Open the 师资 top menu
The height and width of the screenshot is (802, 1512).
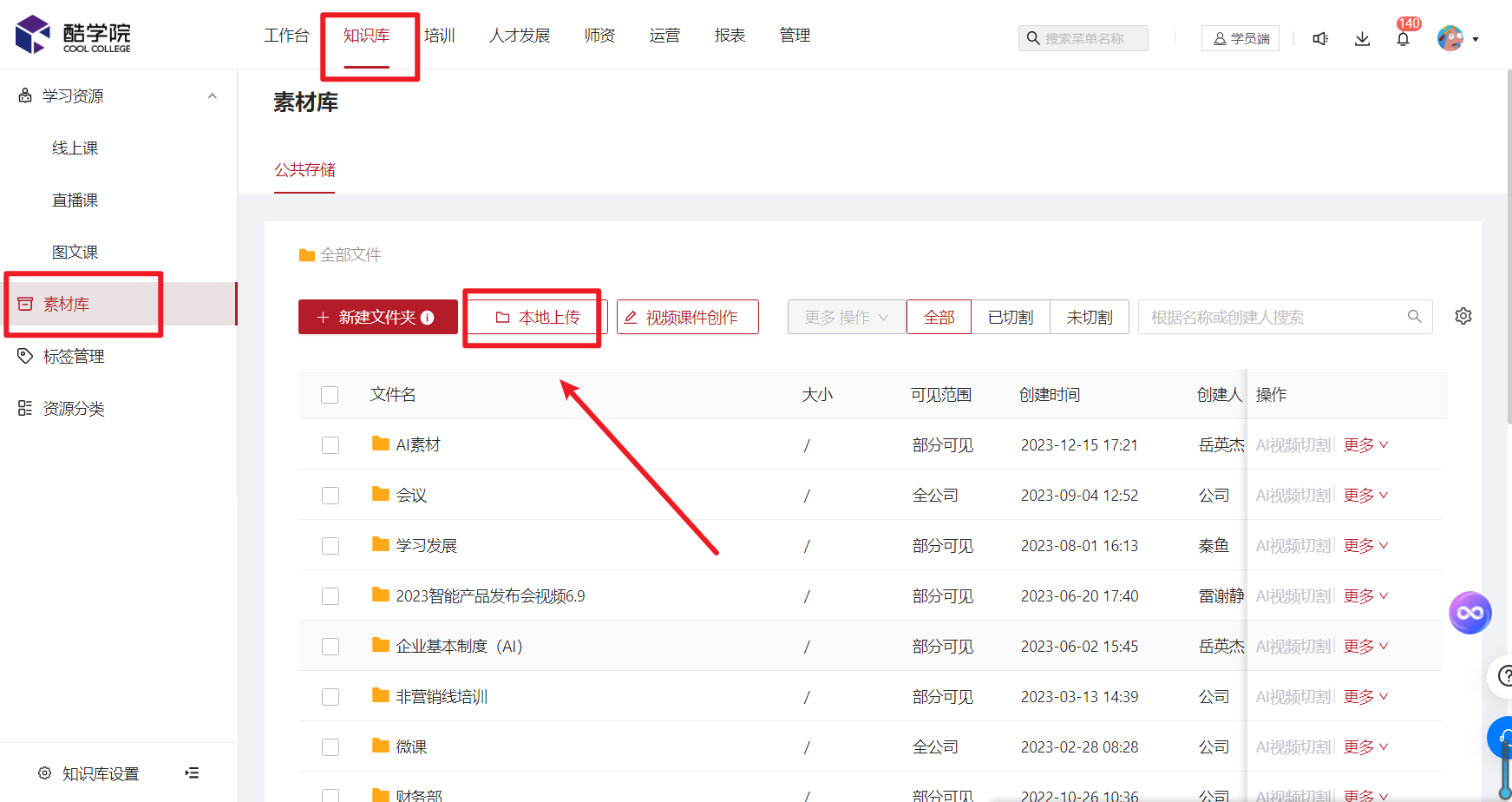coord(600,36)
